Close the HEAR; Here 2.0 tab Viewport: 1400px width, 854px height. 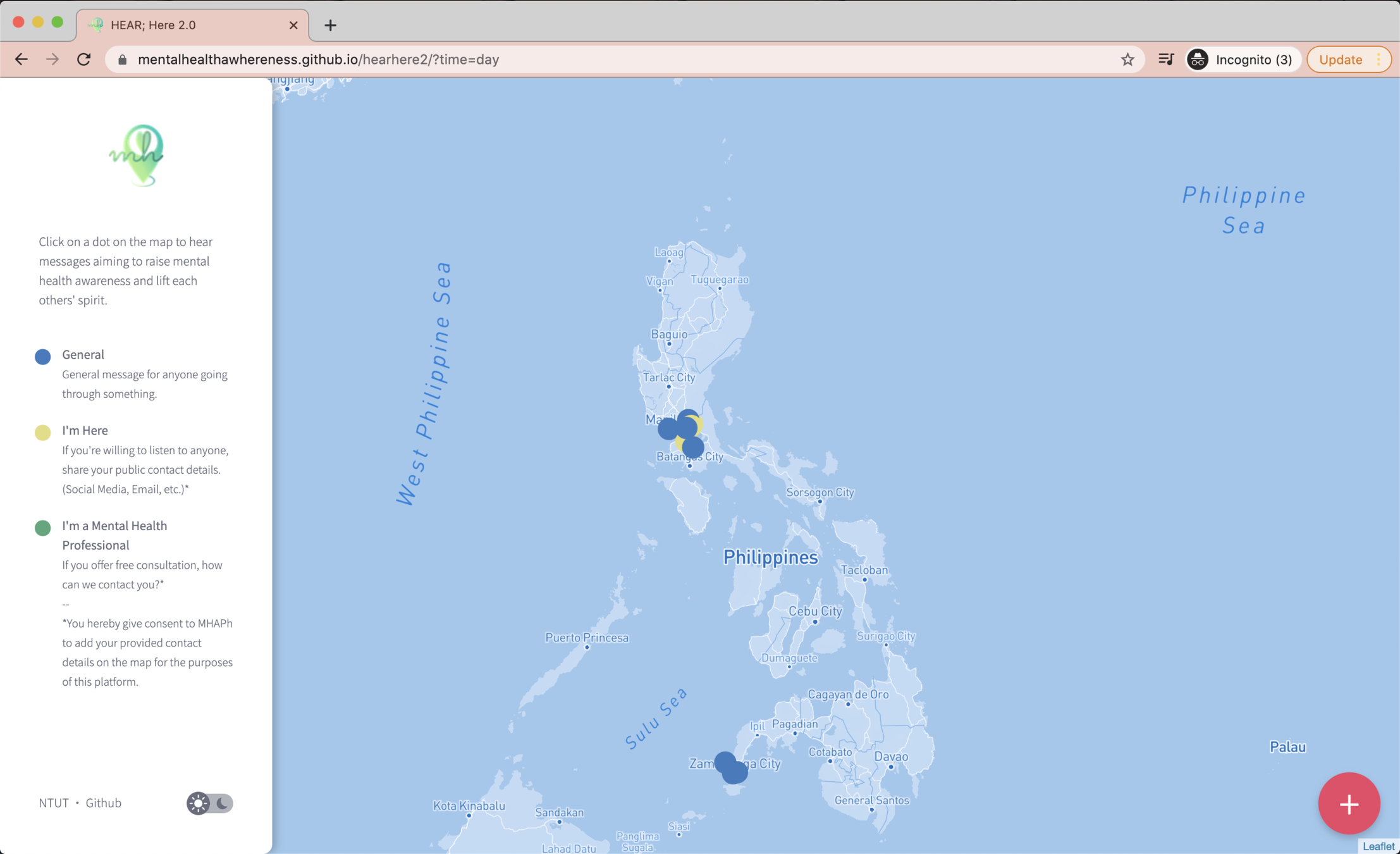293,25
